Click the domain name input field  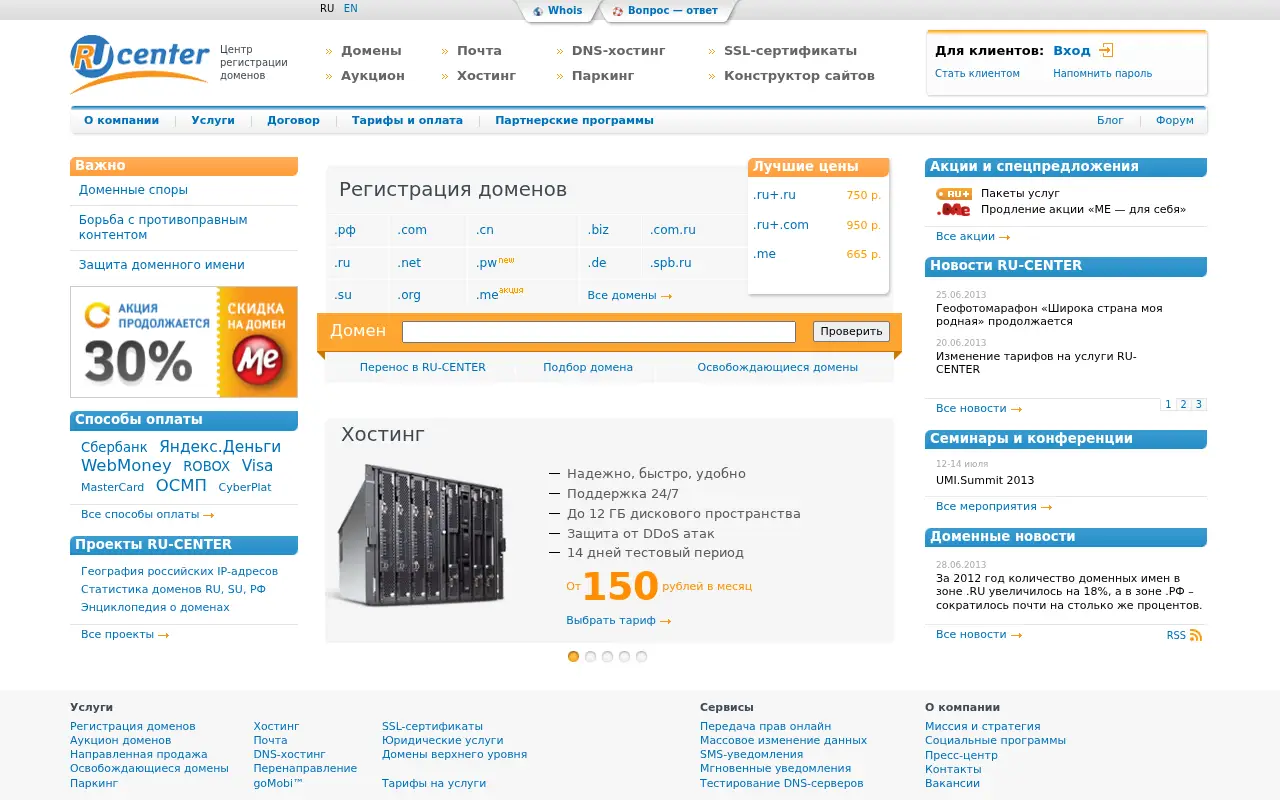point(599,332)
